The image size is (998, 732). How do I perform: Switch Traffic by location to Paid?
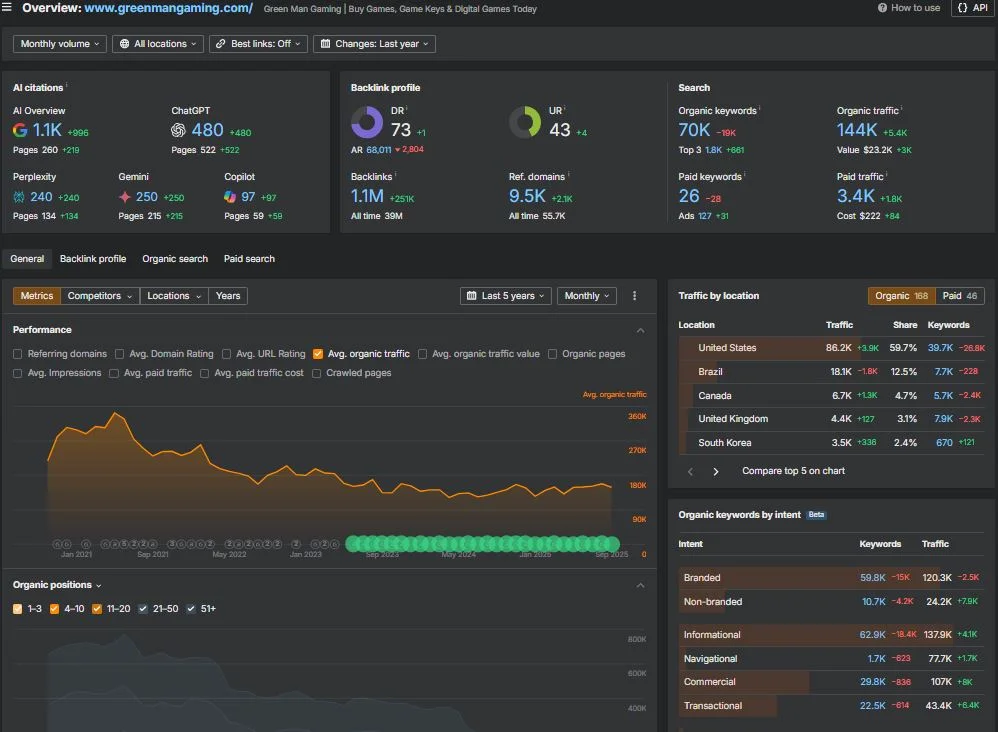959,295
